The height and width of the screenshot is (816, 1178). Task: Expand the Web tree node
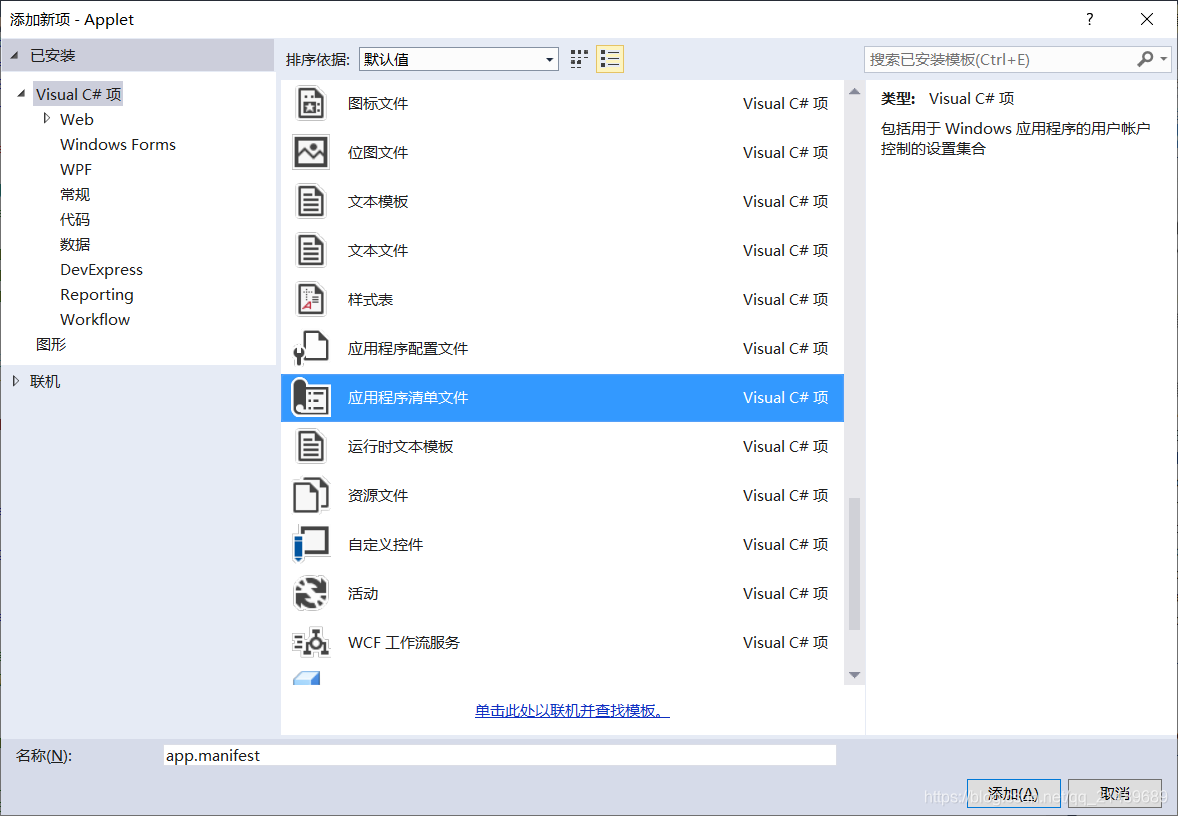47,119
